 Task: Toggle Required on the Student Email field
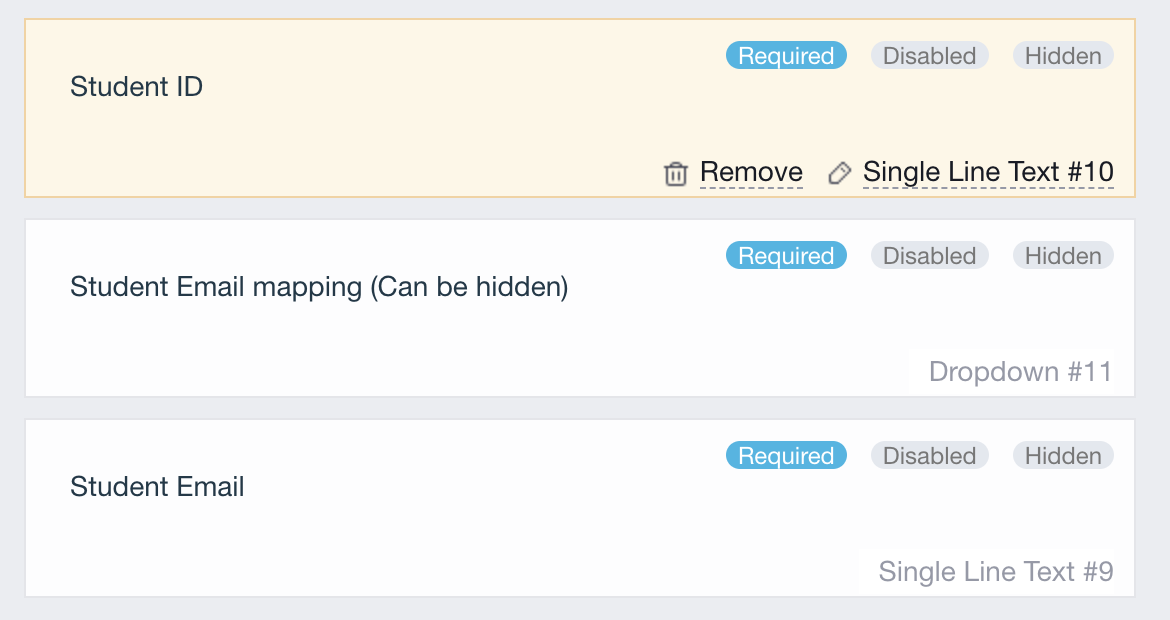pos(786,456)
